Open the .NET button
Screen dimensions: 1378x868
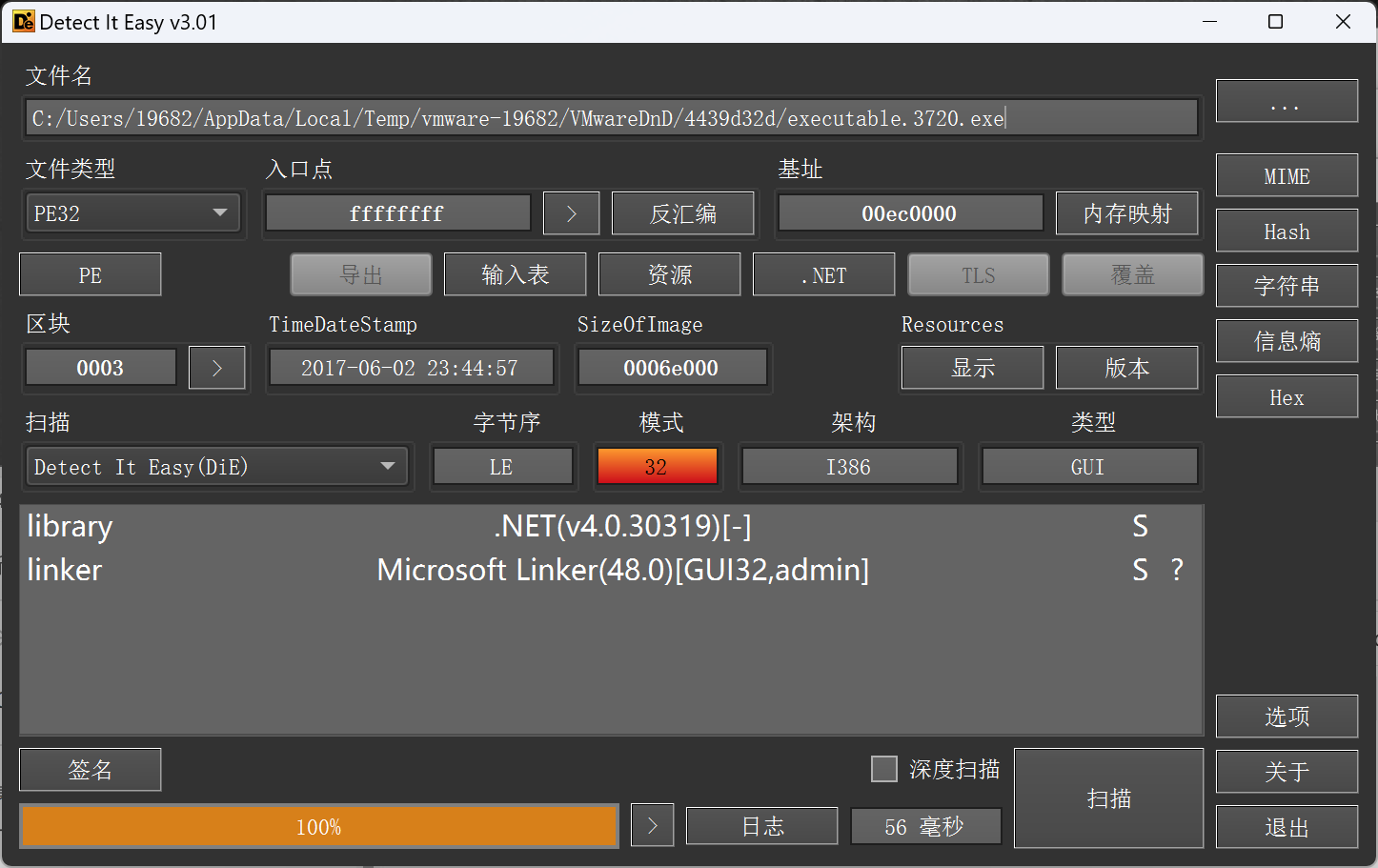tap(824, 274)
